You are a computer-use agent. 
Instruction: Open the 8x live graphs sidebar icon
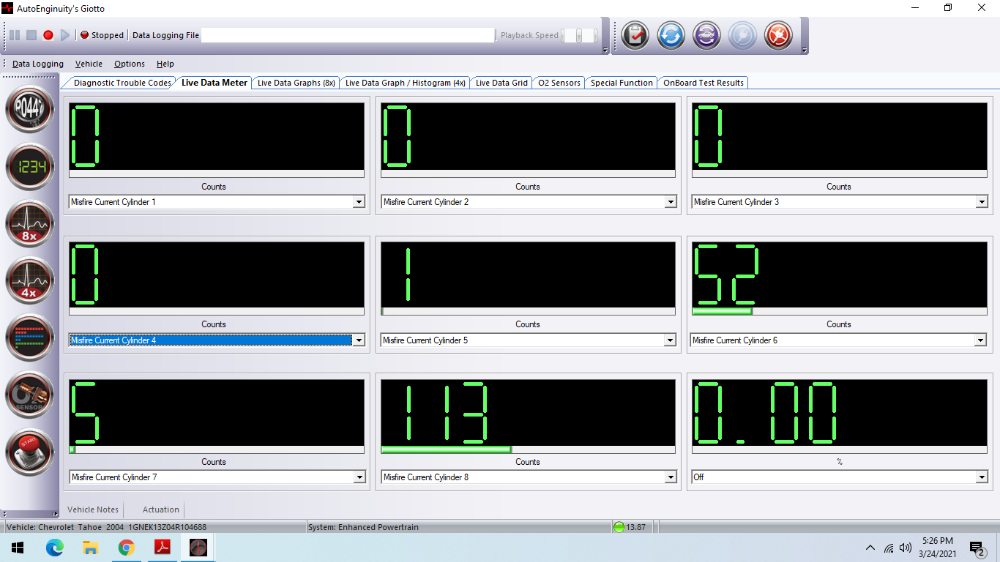[31, 225]
